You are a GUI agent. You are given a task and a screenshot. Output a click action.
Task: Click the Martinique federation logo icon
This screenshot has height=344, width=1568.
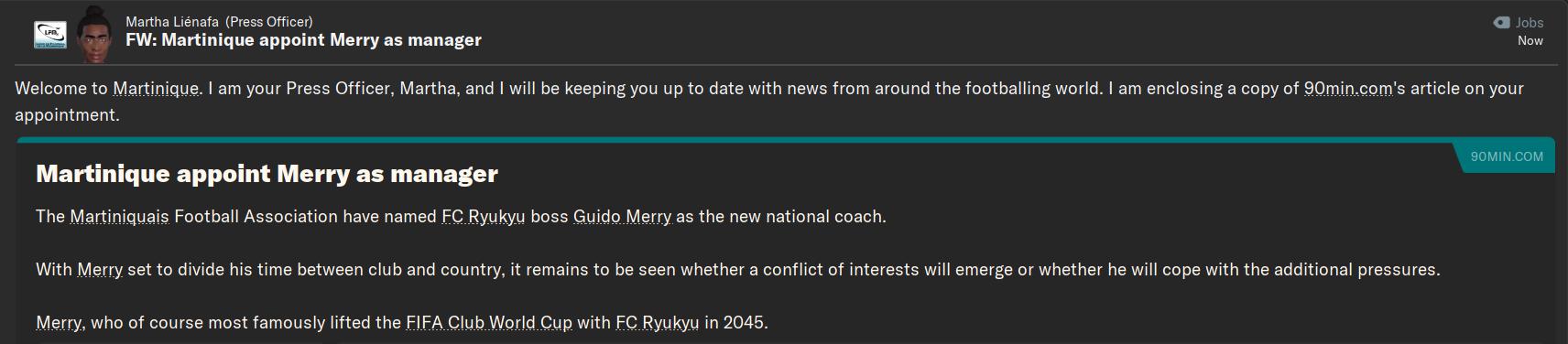(49, 35)
